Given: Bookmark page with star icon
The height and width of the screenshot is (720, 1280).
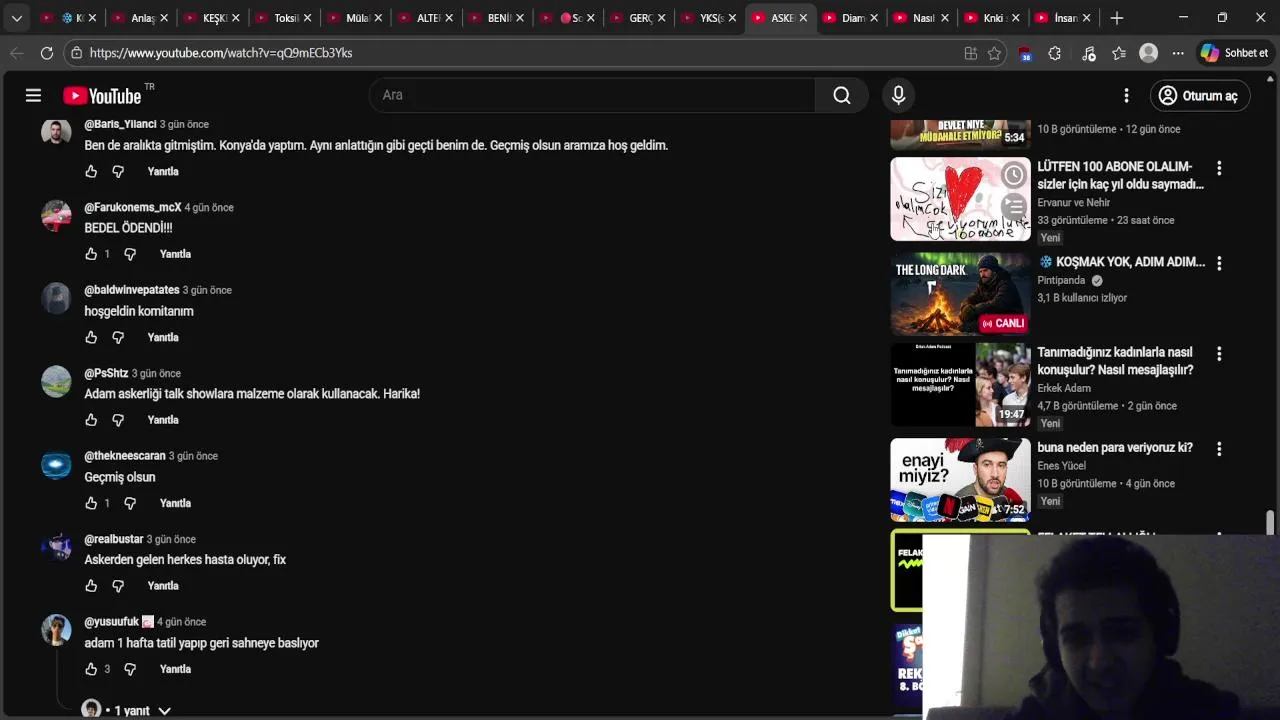Looking at the screenshot, I should 994,53.
